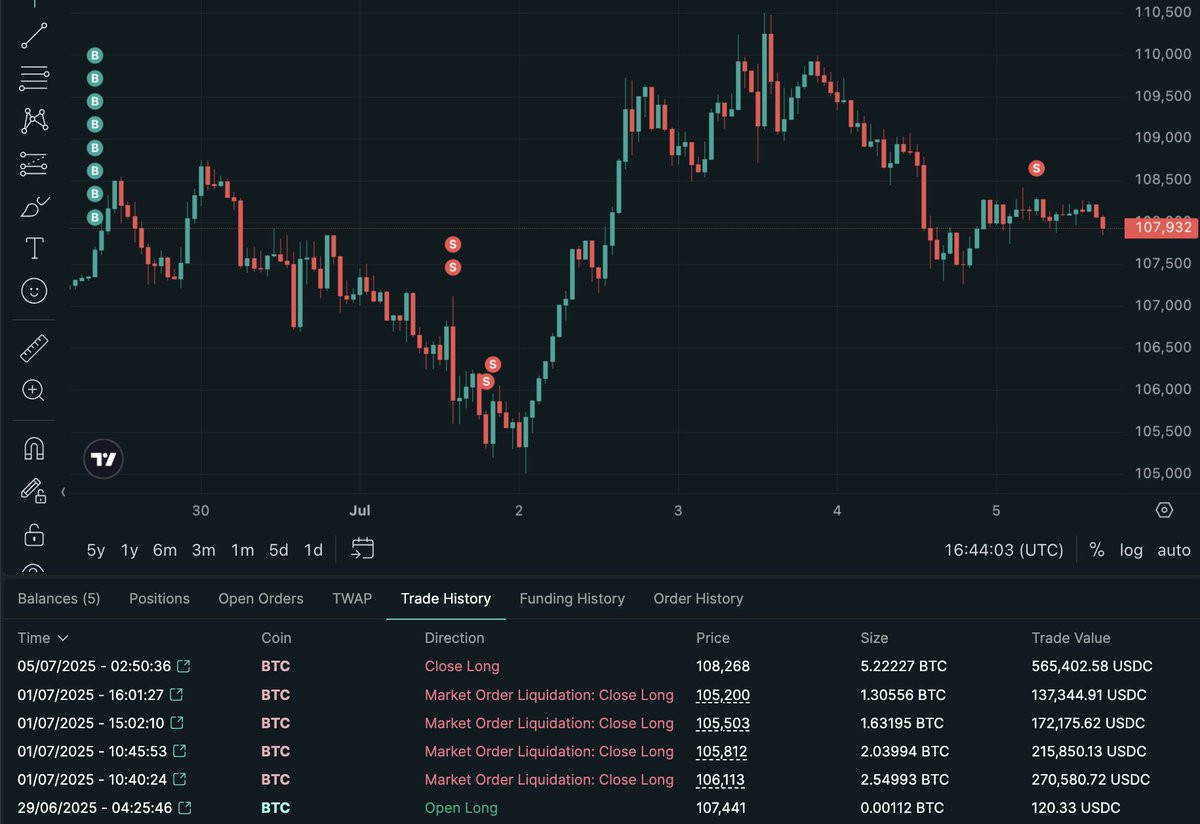Select the Trade History tab
This screenshot has width=1200, height=824.
point(446,598)
